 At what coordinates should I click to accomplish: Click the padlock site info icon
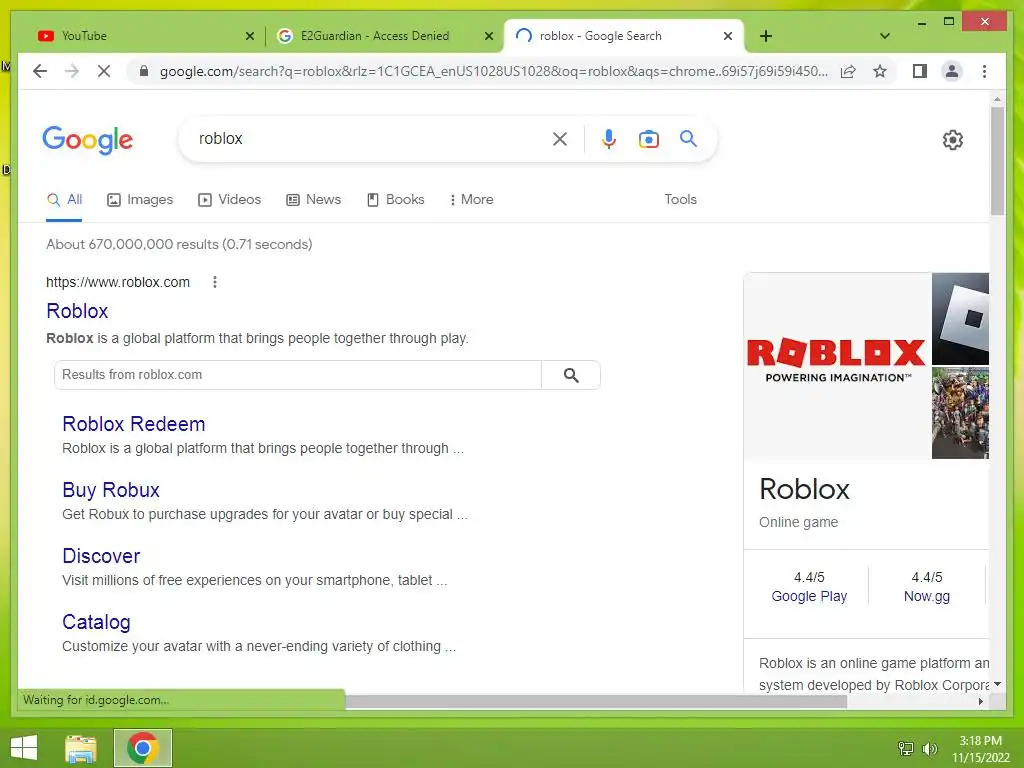point(144,71)
